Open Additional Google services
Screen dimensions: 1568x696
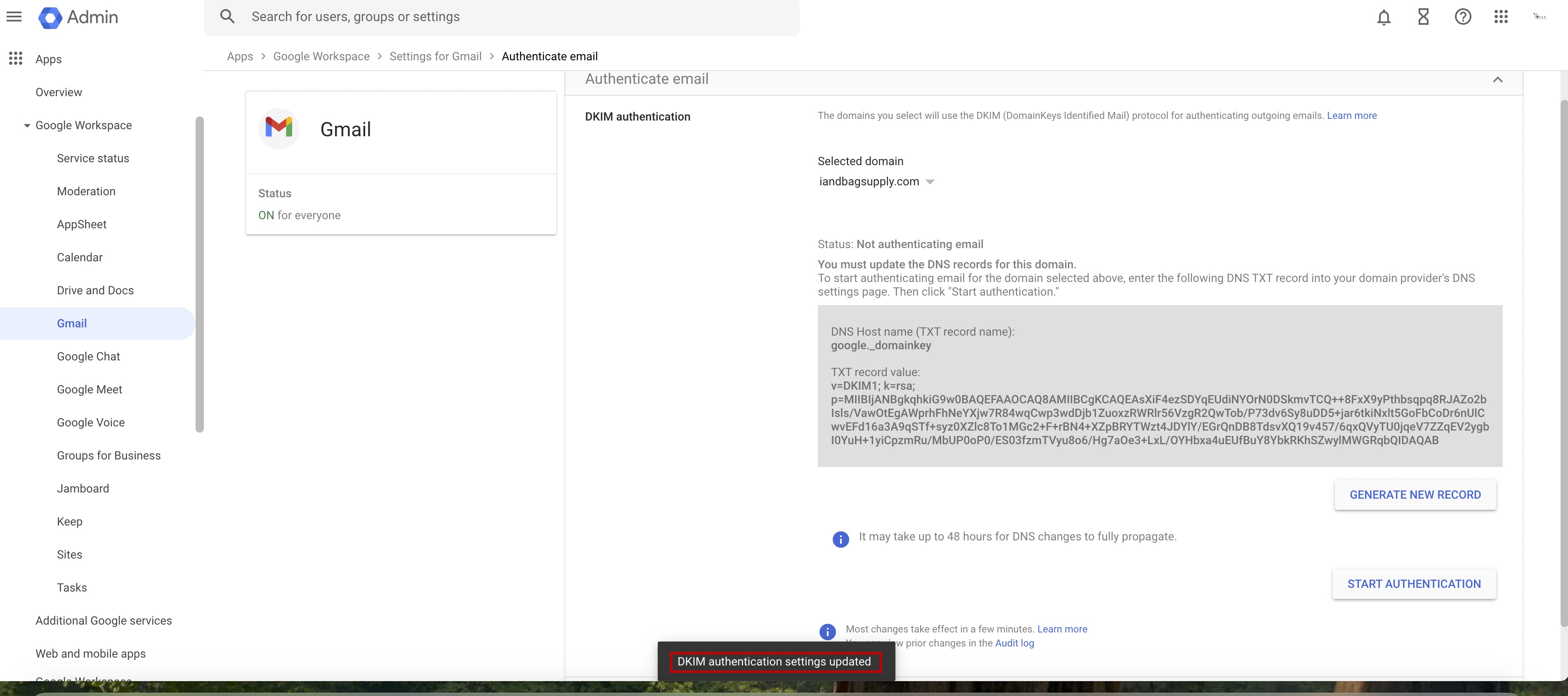tap(104, 620)
